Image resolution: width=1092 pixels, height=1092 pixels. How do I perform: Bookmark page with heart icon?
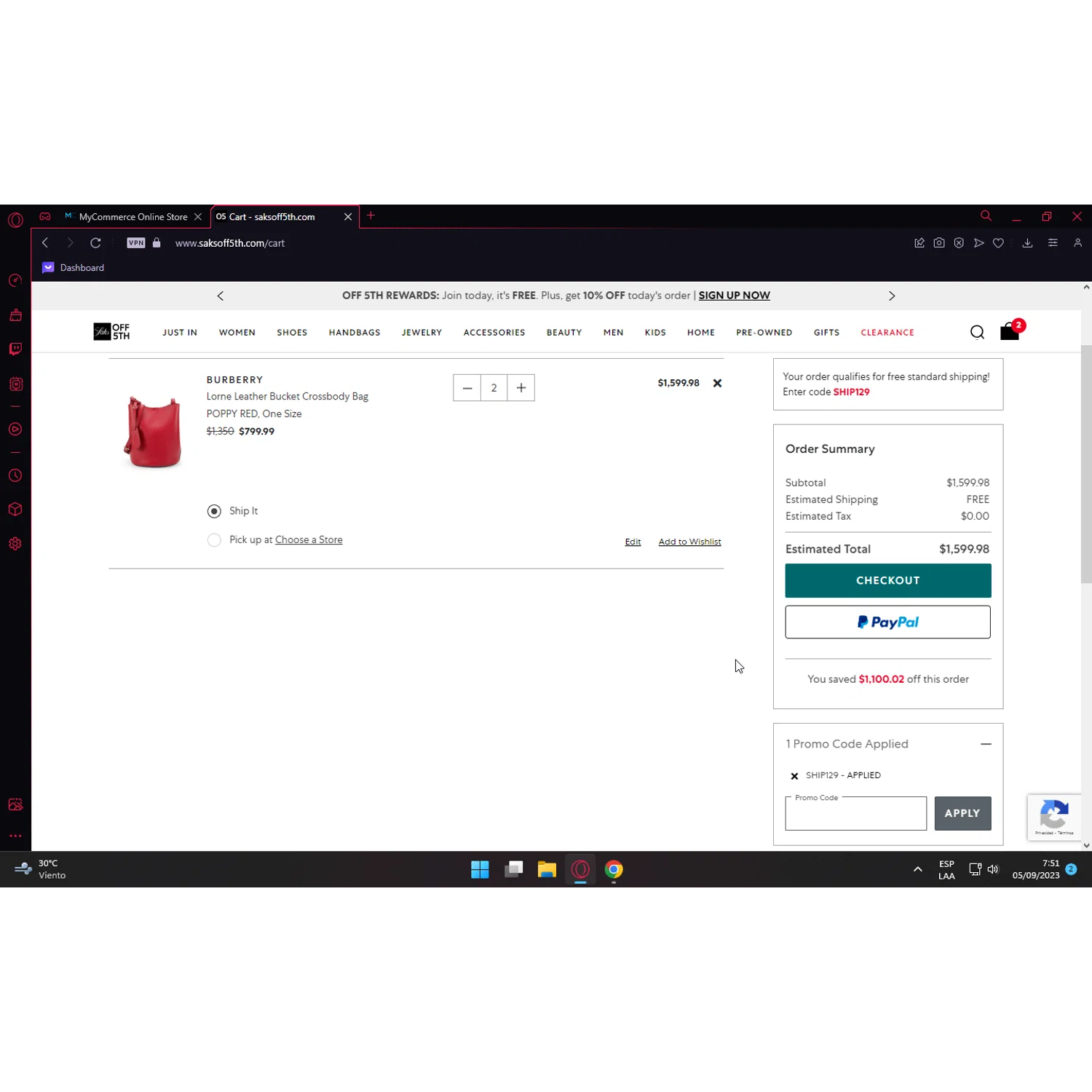pyautogui.click(x=998, y=243)
